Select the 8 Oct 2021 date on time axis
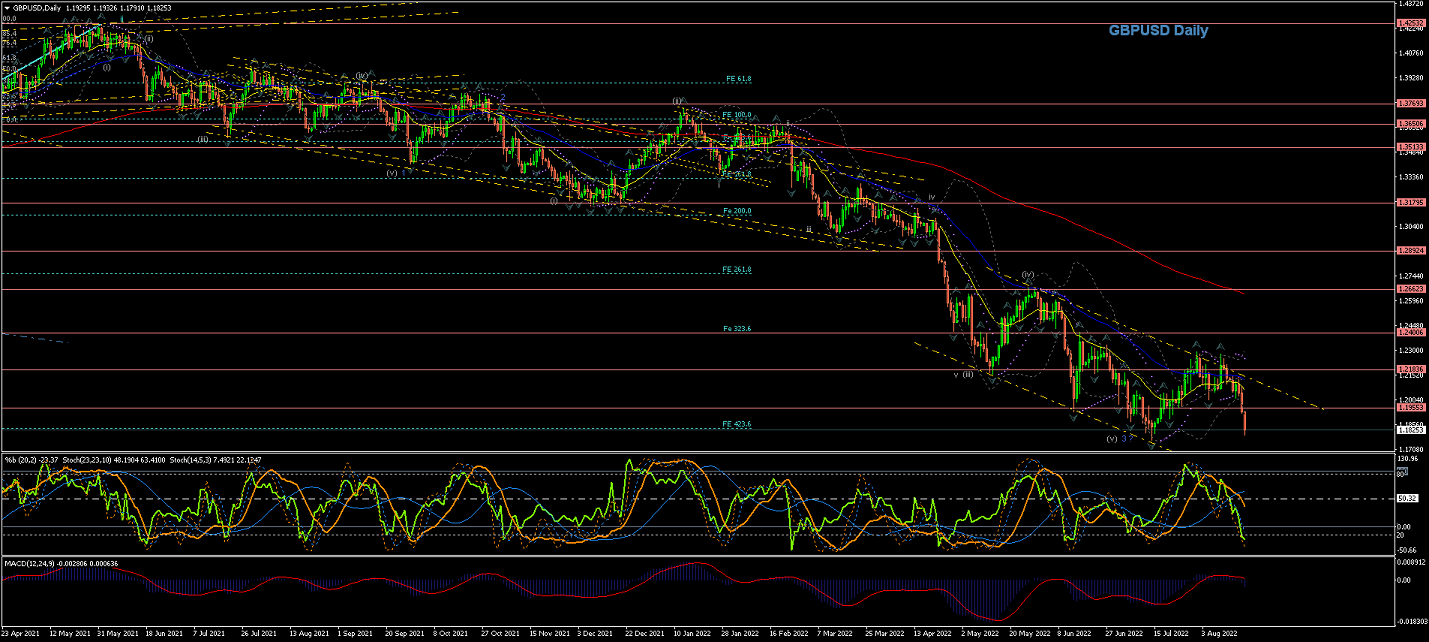This screenshot has width=1429, height=642. [449, 634]
